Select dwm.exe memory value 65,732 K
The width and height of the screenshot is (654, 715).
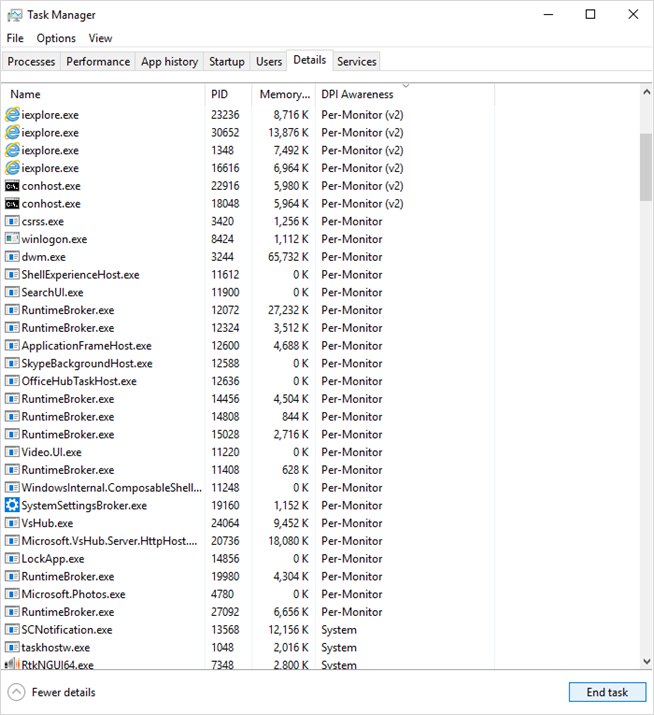[x=288, y=257]
